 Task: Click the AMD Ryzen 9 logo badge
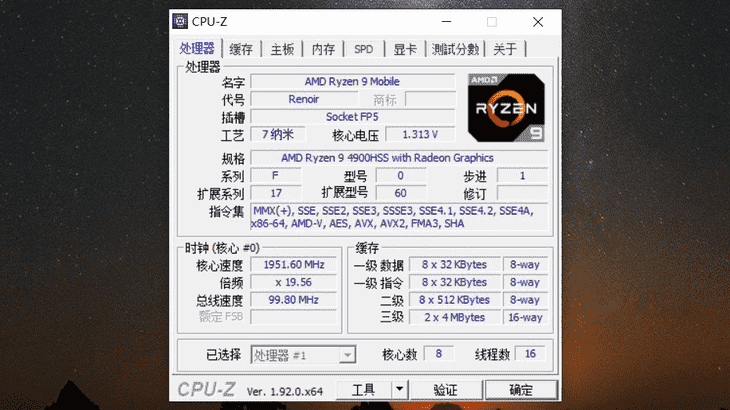(506, 108)
